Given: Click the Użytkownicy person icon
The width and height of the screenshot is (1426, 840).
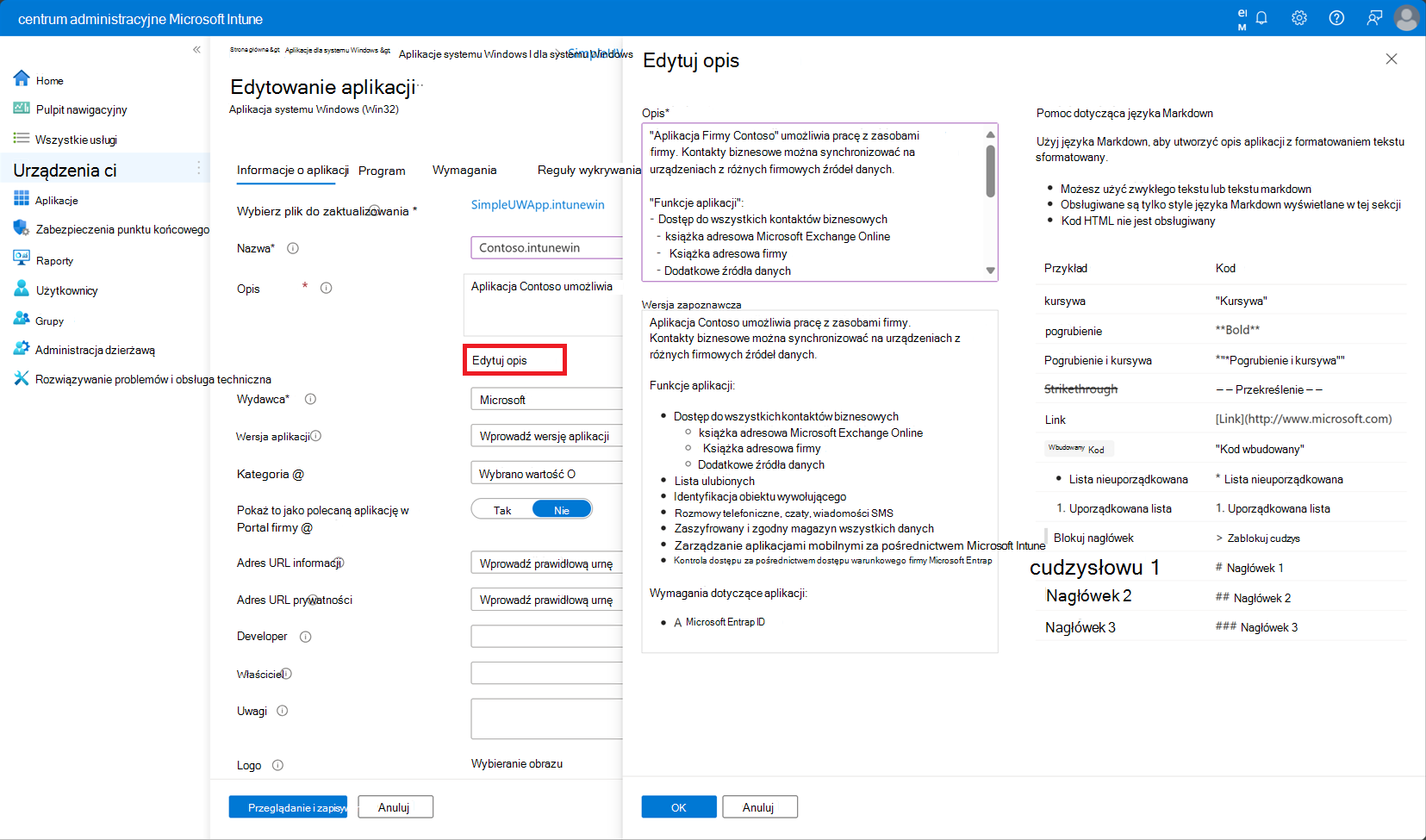Looking at the screenshot, I should tap(22, 289).
